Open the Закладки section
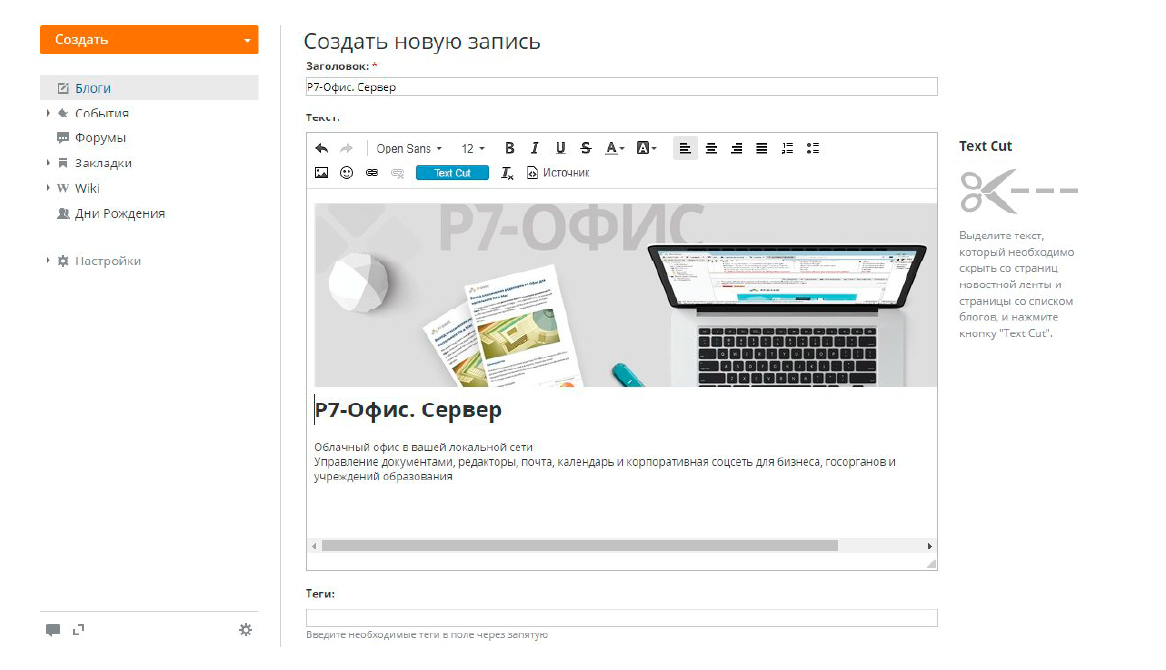Viewport: 1166px width, 670px height. click(x=103, y=163)
